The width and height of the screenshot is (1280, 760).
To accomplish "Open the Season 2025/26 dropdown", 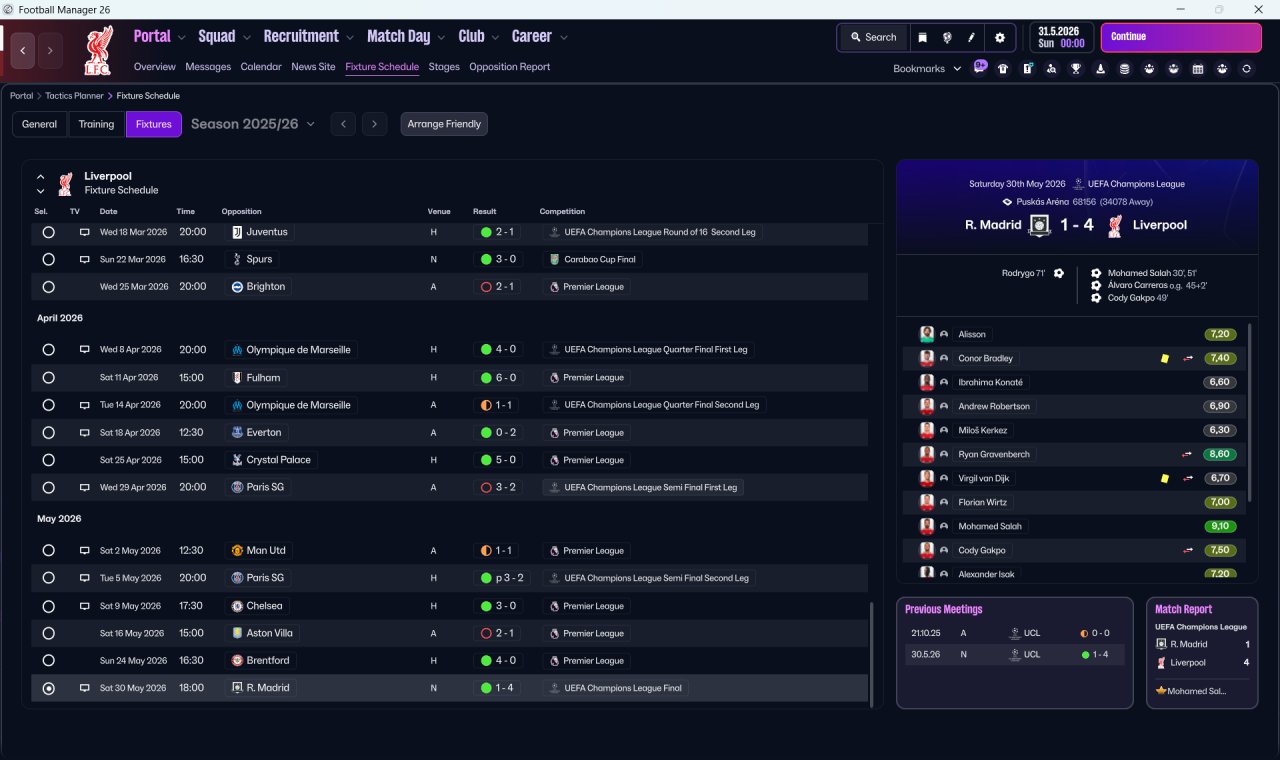I will click(253, 124).
